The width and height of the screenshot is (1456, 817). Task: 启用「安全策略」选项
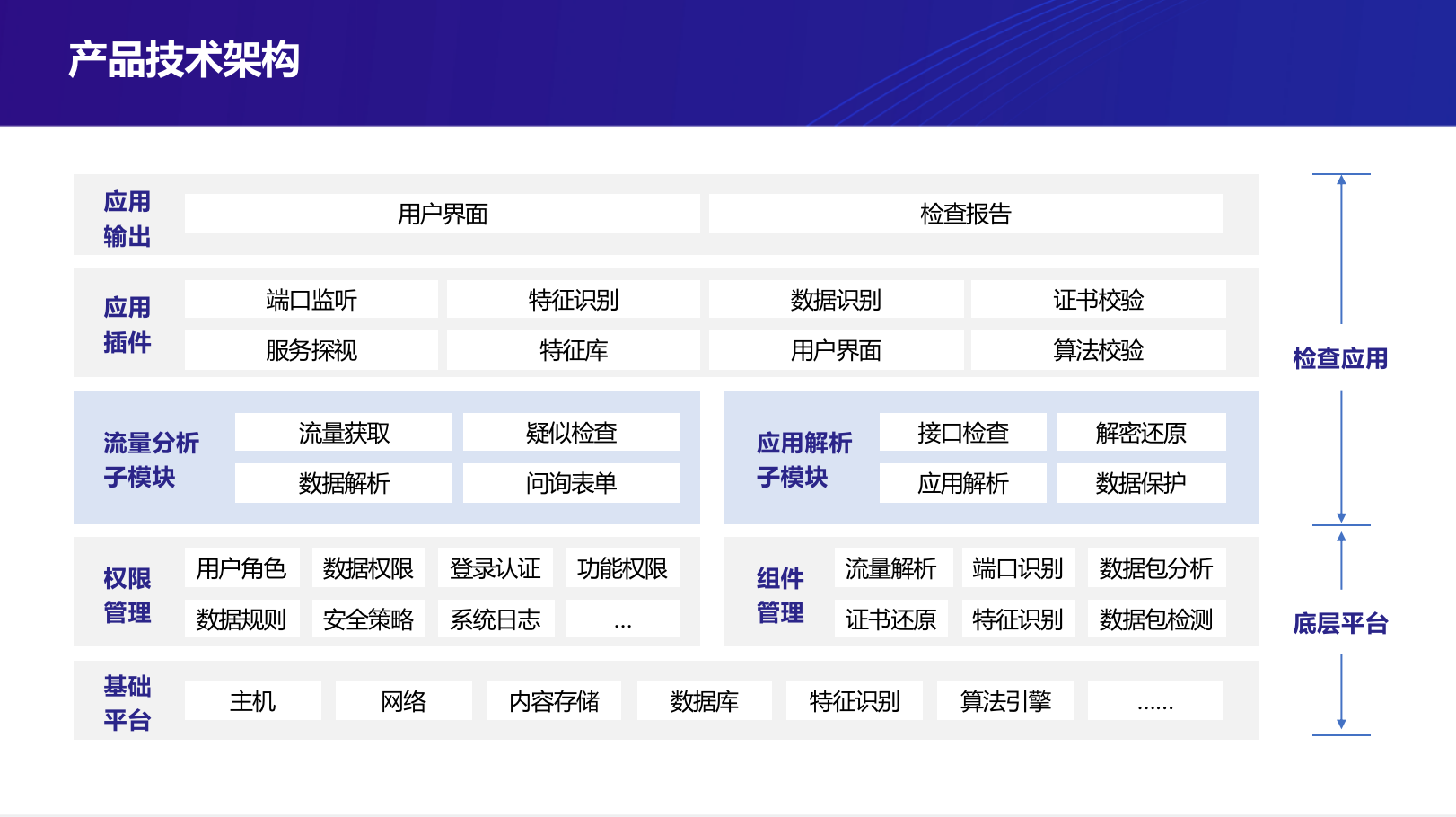(369, 619)
